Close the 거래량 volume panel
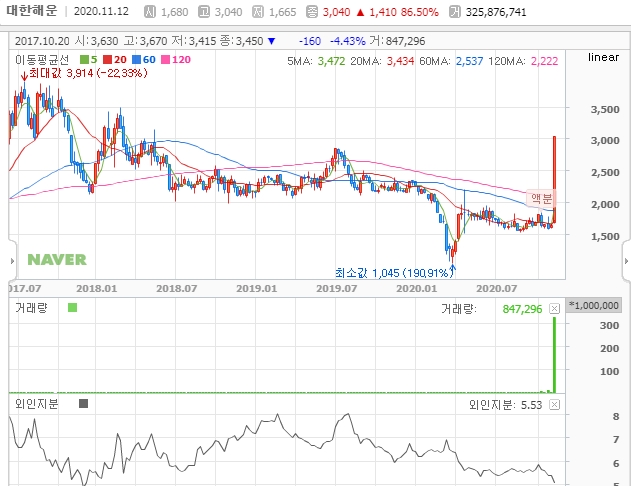 555,309
